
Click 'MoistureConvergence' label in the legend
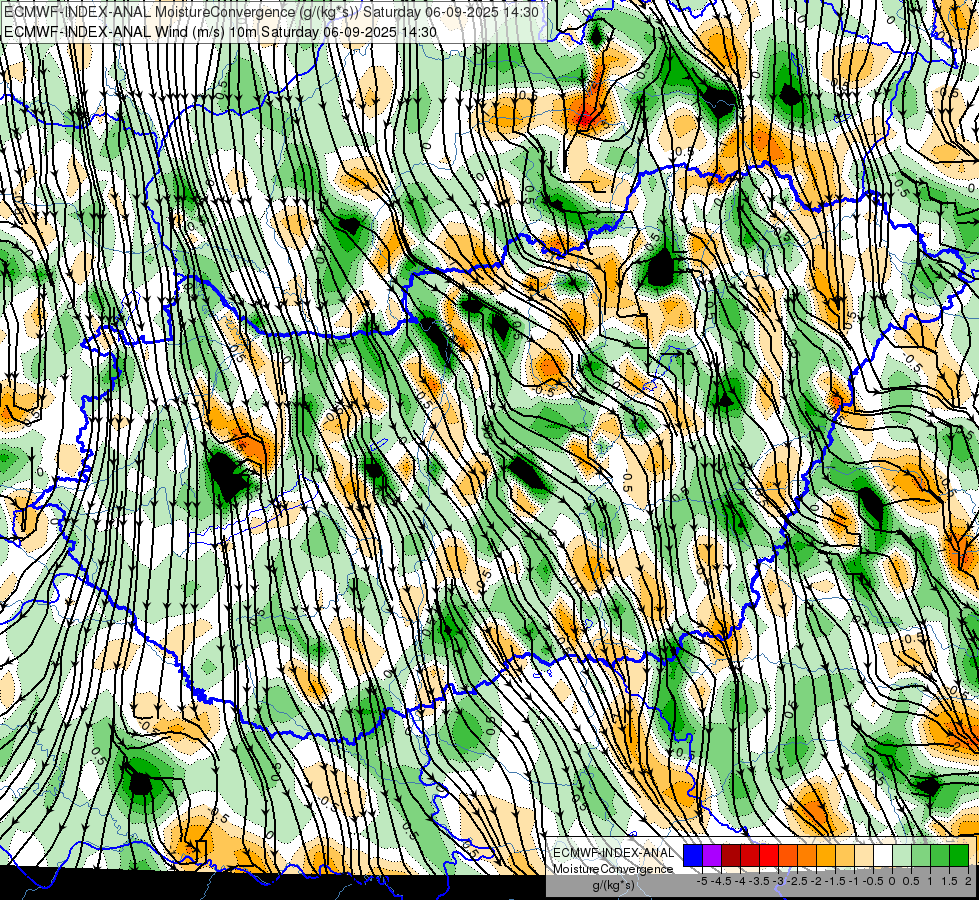point(613,869)
